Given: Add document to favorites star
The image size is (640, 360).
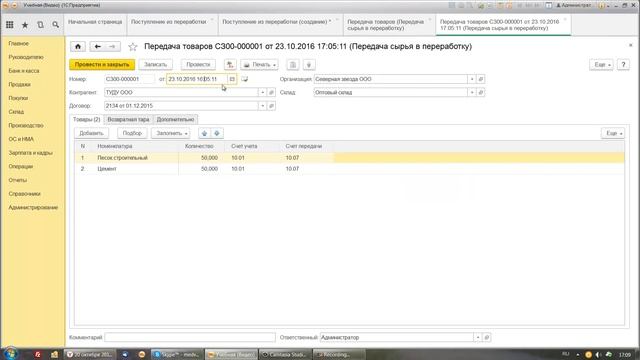Looking at the screenshot, I should pos(133,47).
